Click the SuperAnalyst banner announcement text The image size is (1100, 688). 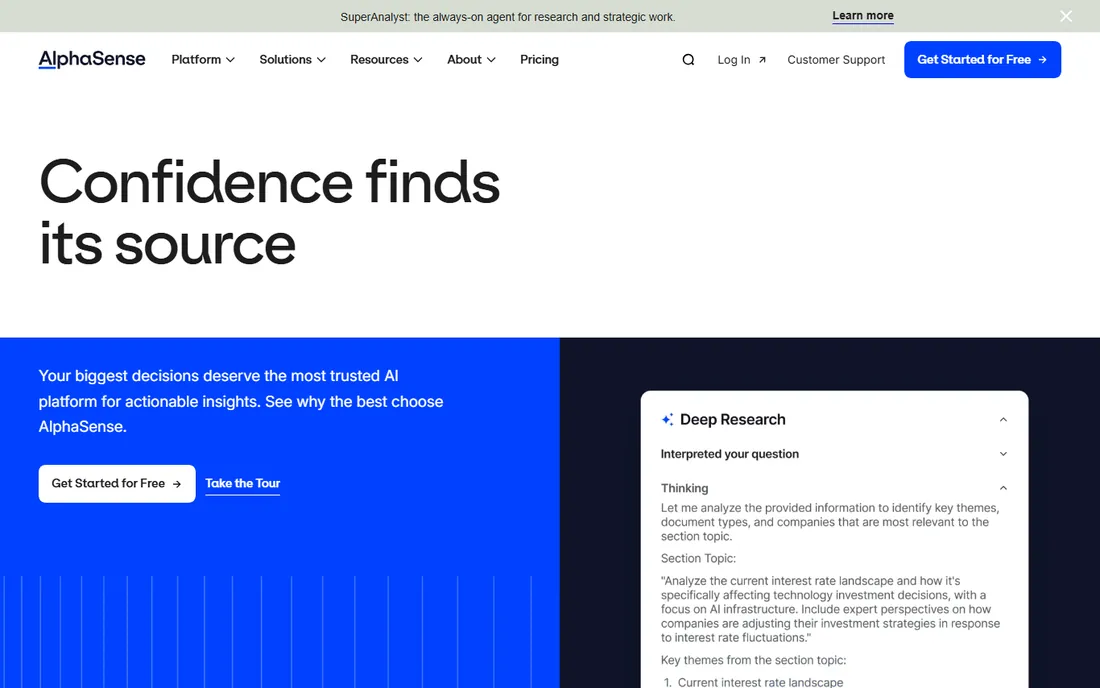pos(508,17)
